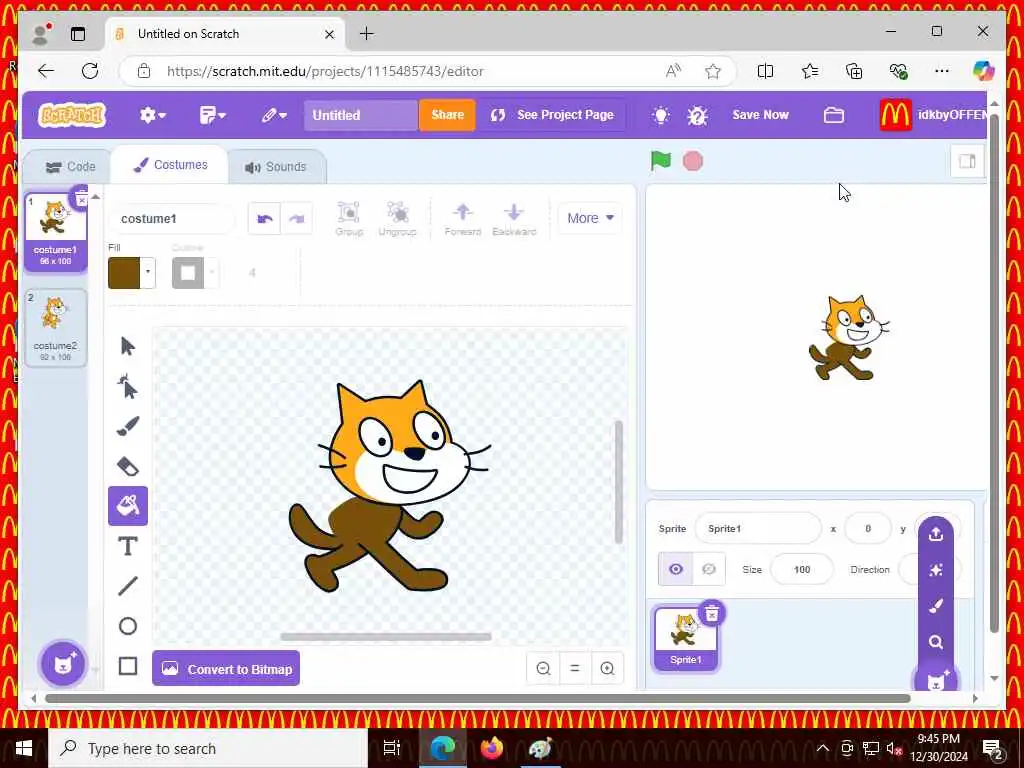
Task: Select the Text tool
Action: 128,546
